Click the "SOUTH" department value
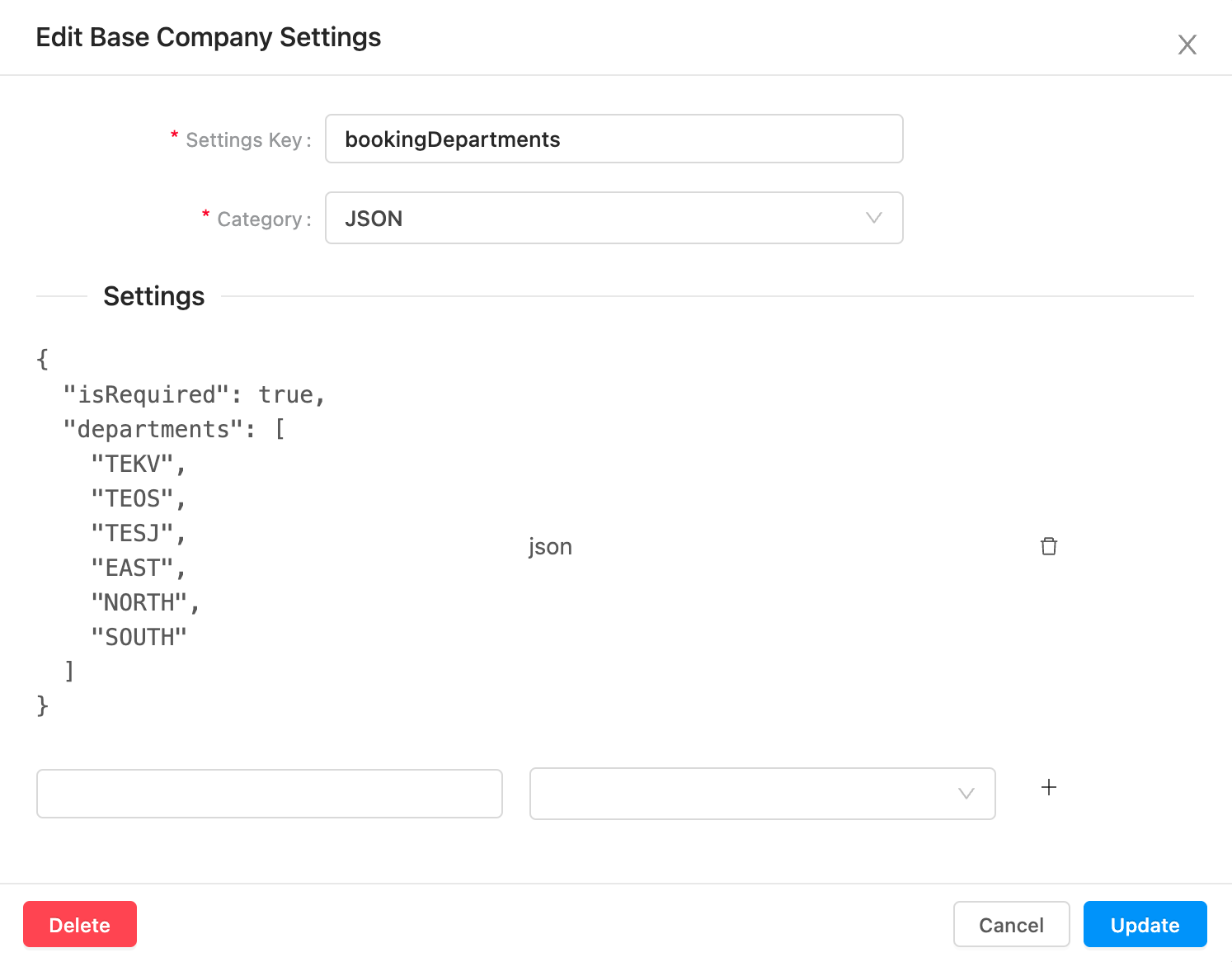Screen dimensions: 1232x962 point(139,637)
